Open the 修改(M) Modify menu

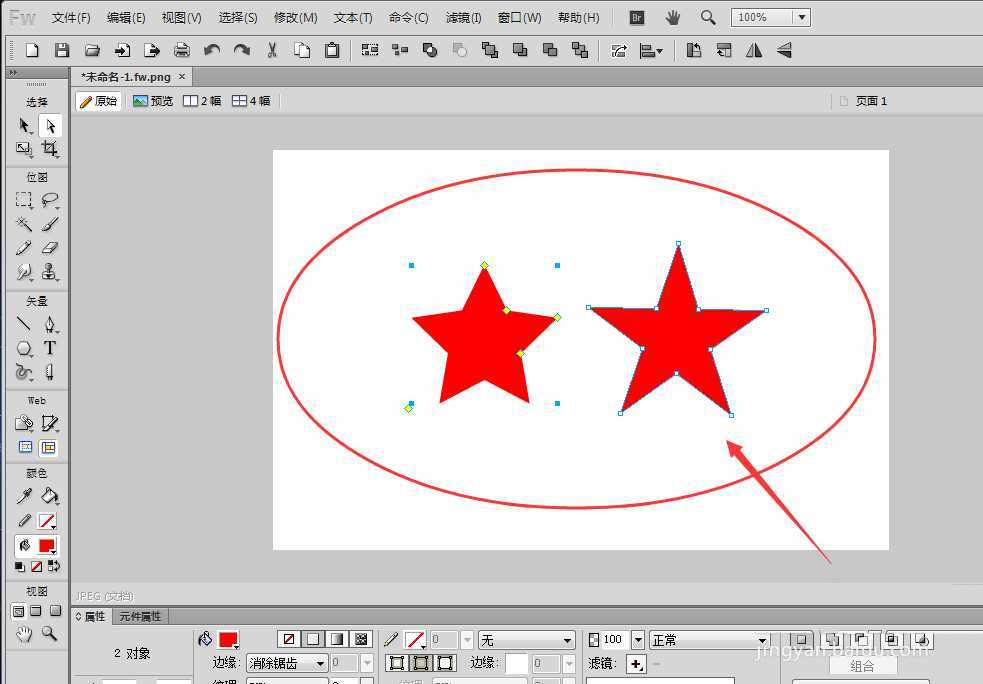click(x=295, y=18)
